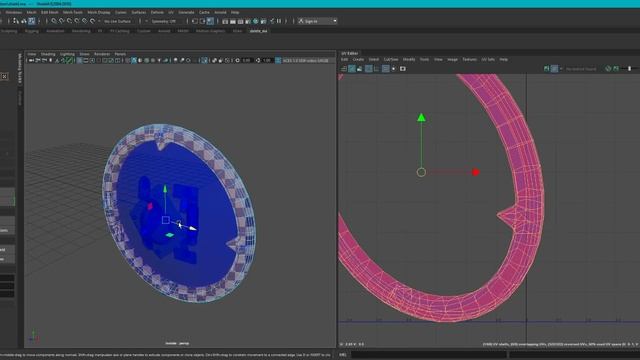Open the Mesh menu
The width and height of the screenshot is (640, 360).
click(31, 12)
